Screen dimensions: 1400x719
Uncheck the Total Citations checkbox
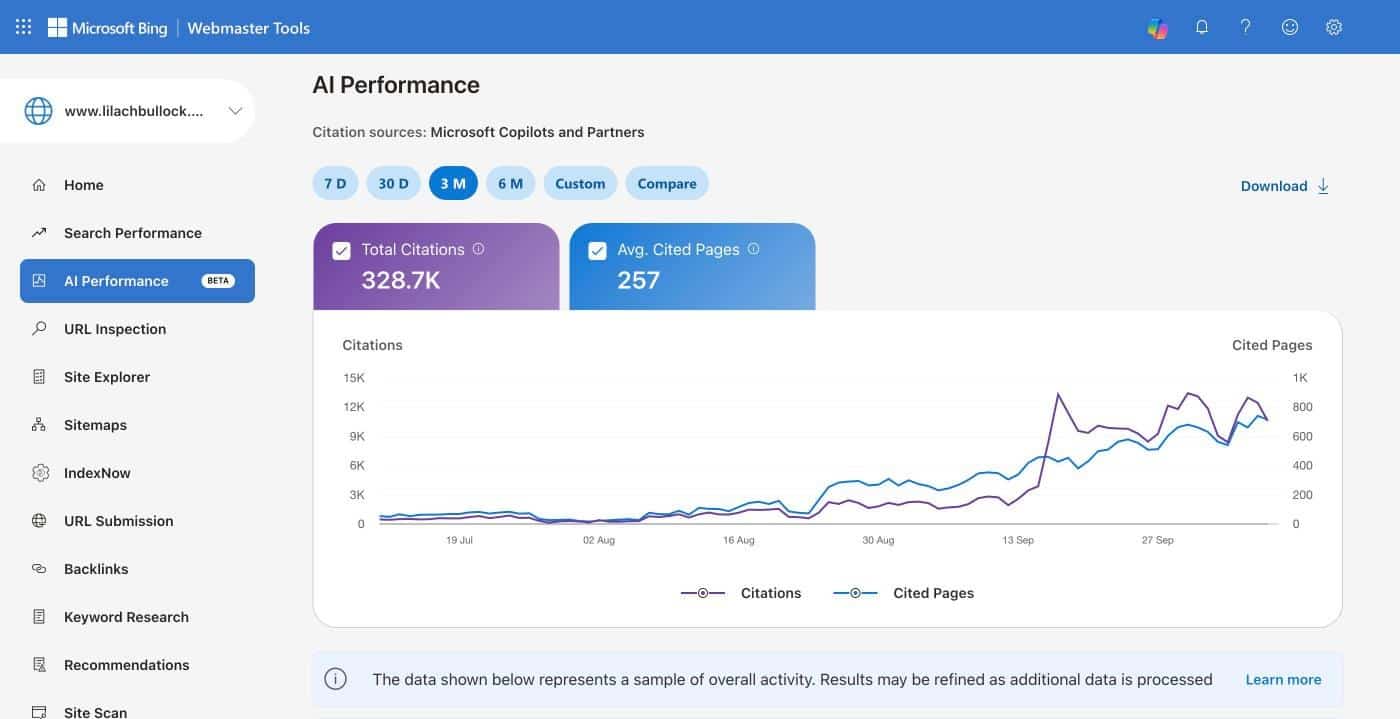click(x=341, y=251)
